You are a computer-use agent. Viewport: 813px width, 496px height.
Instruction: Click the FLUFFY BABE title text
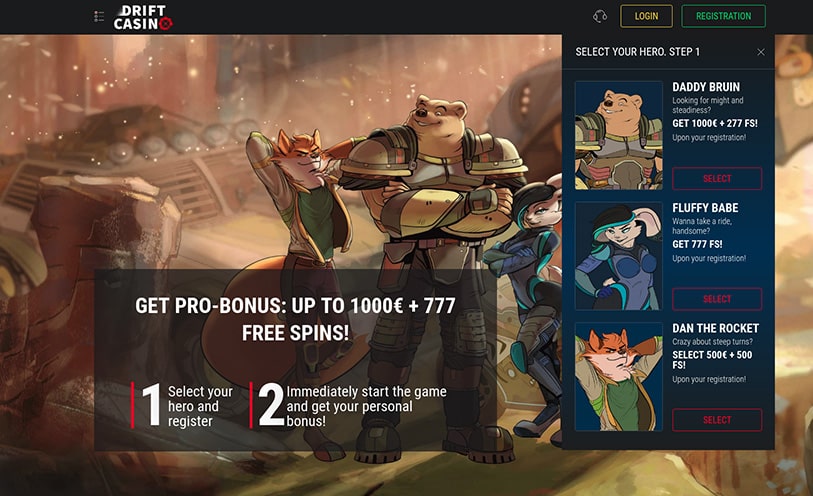coord(705,208)
